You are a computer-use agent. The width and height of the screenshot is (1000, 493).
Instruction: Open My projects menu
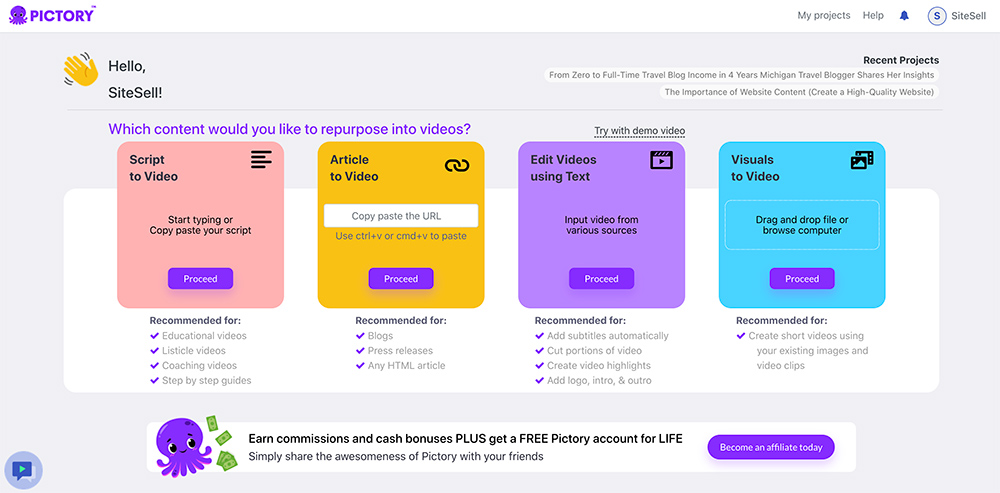click(x=823, y=16)
